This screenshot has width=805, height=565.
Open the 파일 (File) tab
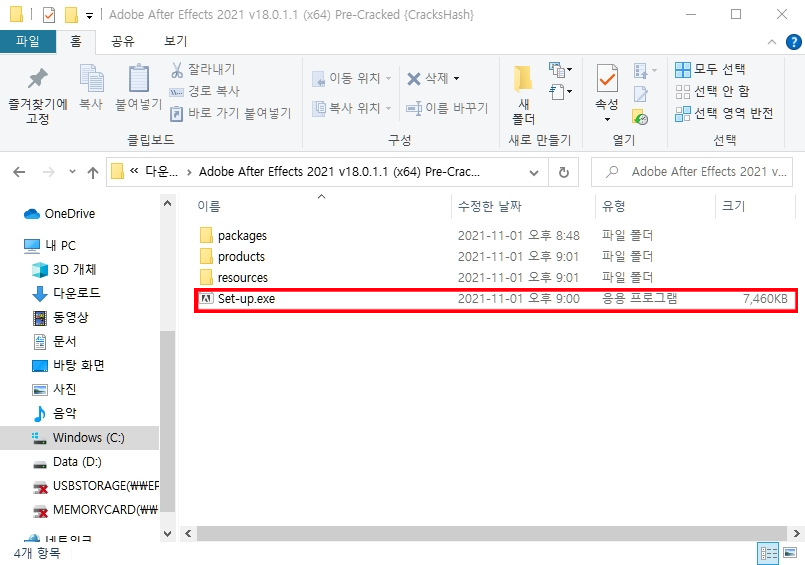pyautogui.click(x=28, y=41)
